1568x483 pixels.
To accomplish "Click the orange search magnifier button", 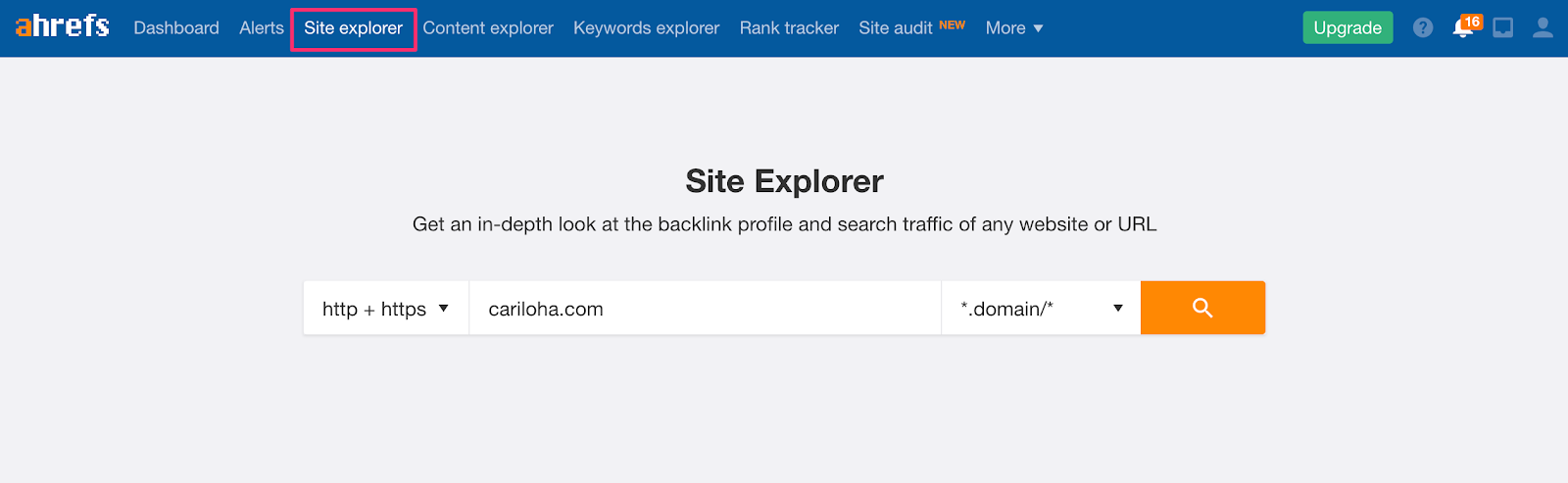I will (x=1202, y=308).
